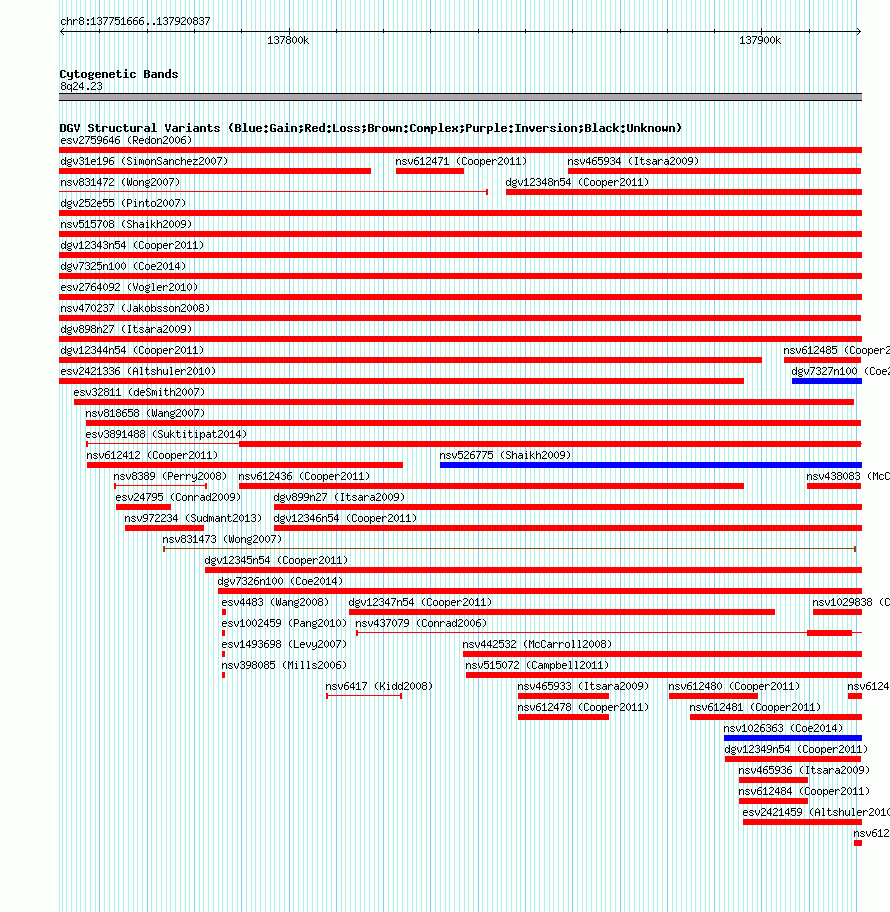Select esv4483 (Wang2008) label
The height and width of the screenshot is (912, 890).
point(275,601)
